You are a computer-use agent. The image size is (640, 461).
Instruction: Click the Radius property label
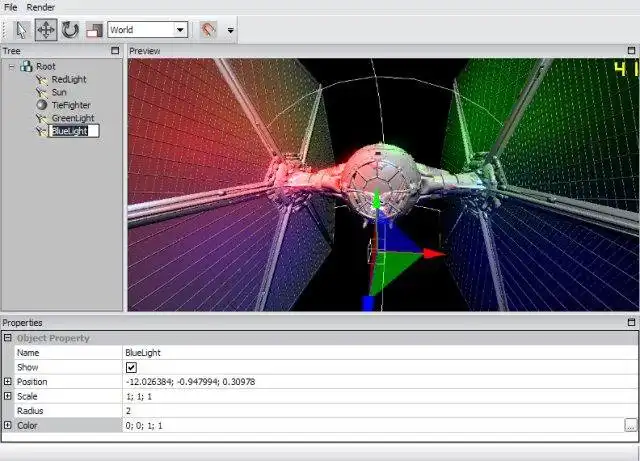pyautogui.click(x=30, y=411)
